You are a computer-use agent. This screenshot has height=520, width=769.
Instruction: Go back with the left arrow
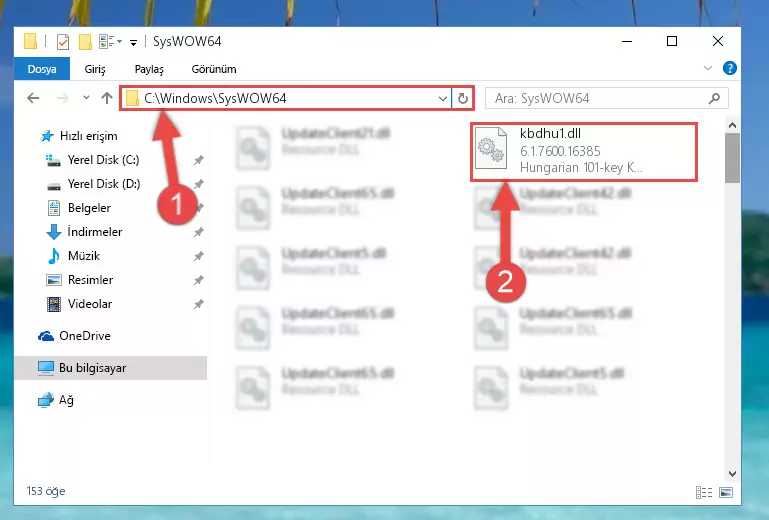click(33, 98)
